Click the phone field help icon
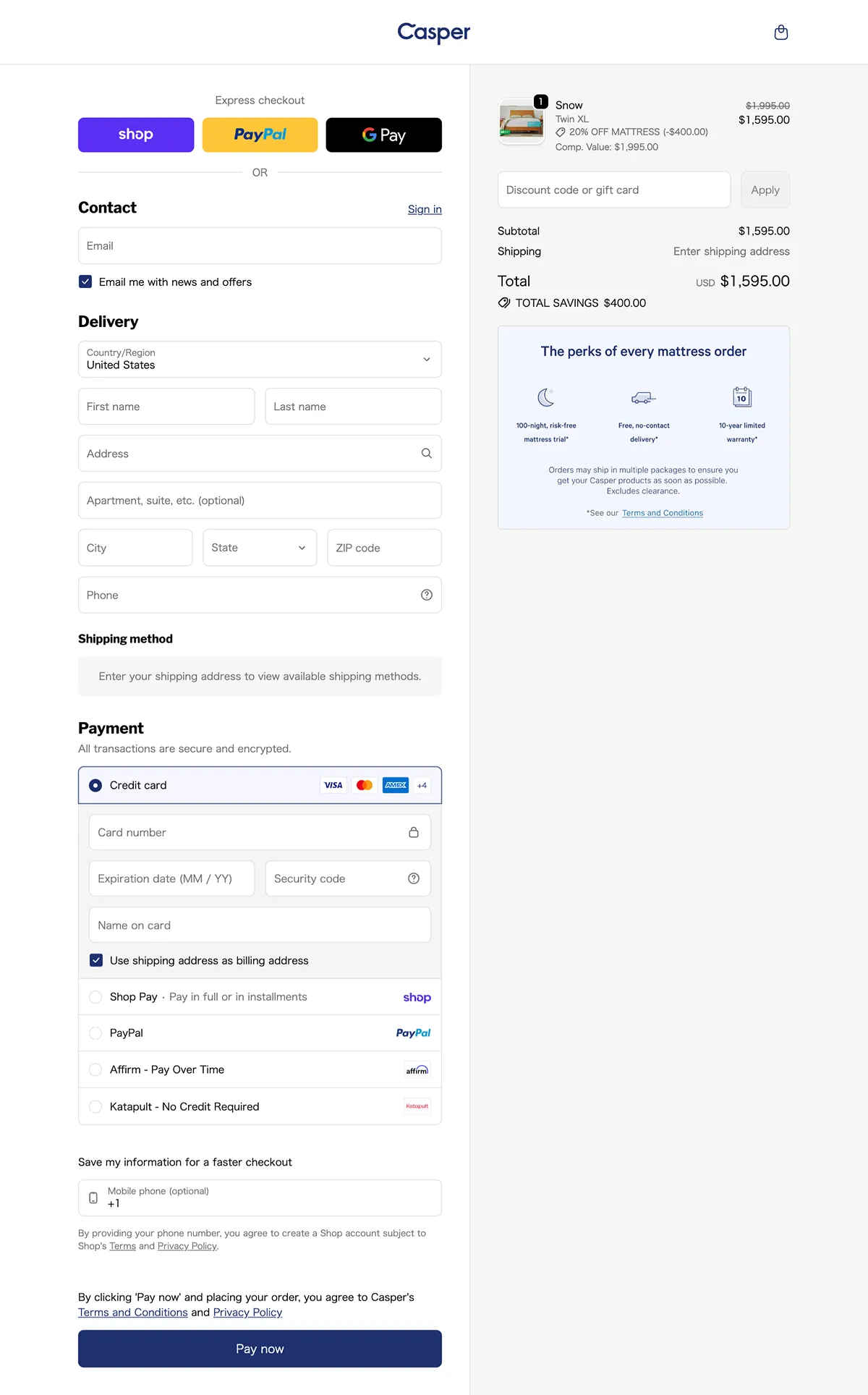868x1395 pixels. [x=426, y=595]
